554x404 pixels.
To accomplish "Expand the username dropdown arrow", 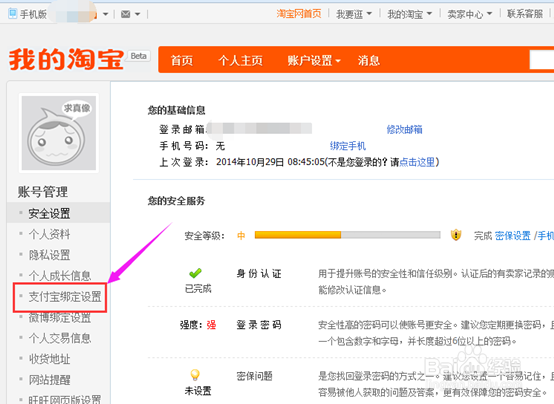I will (x=105, y=14).
